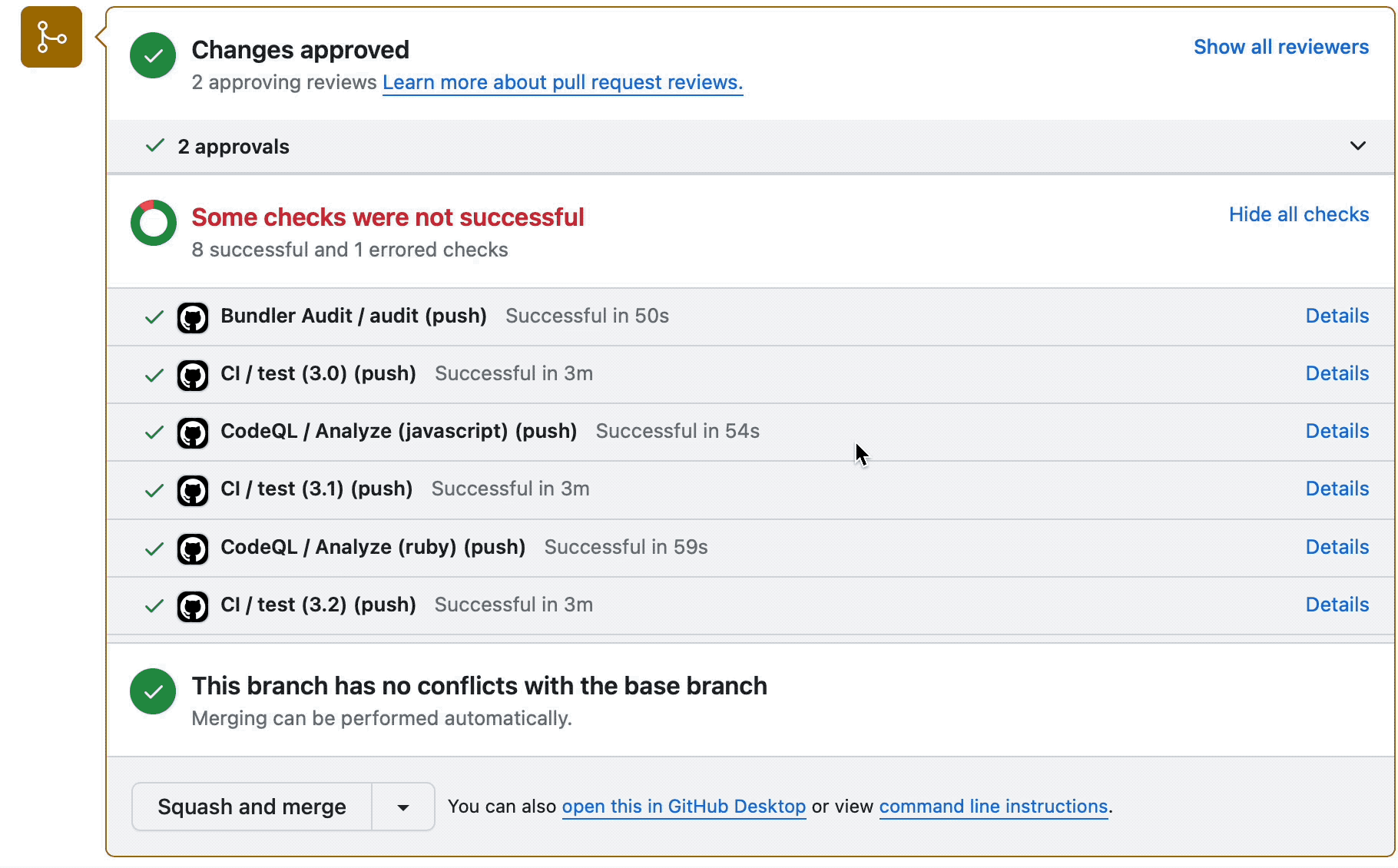
Task: Click the merge branch icon badge
Action: (51, 37)
